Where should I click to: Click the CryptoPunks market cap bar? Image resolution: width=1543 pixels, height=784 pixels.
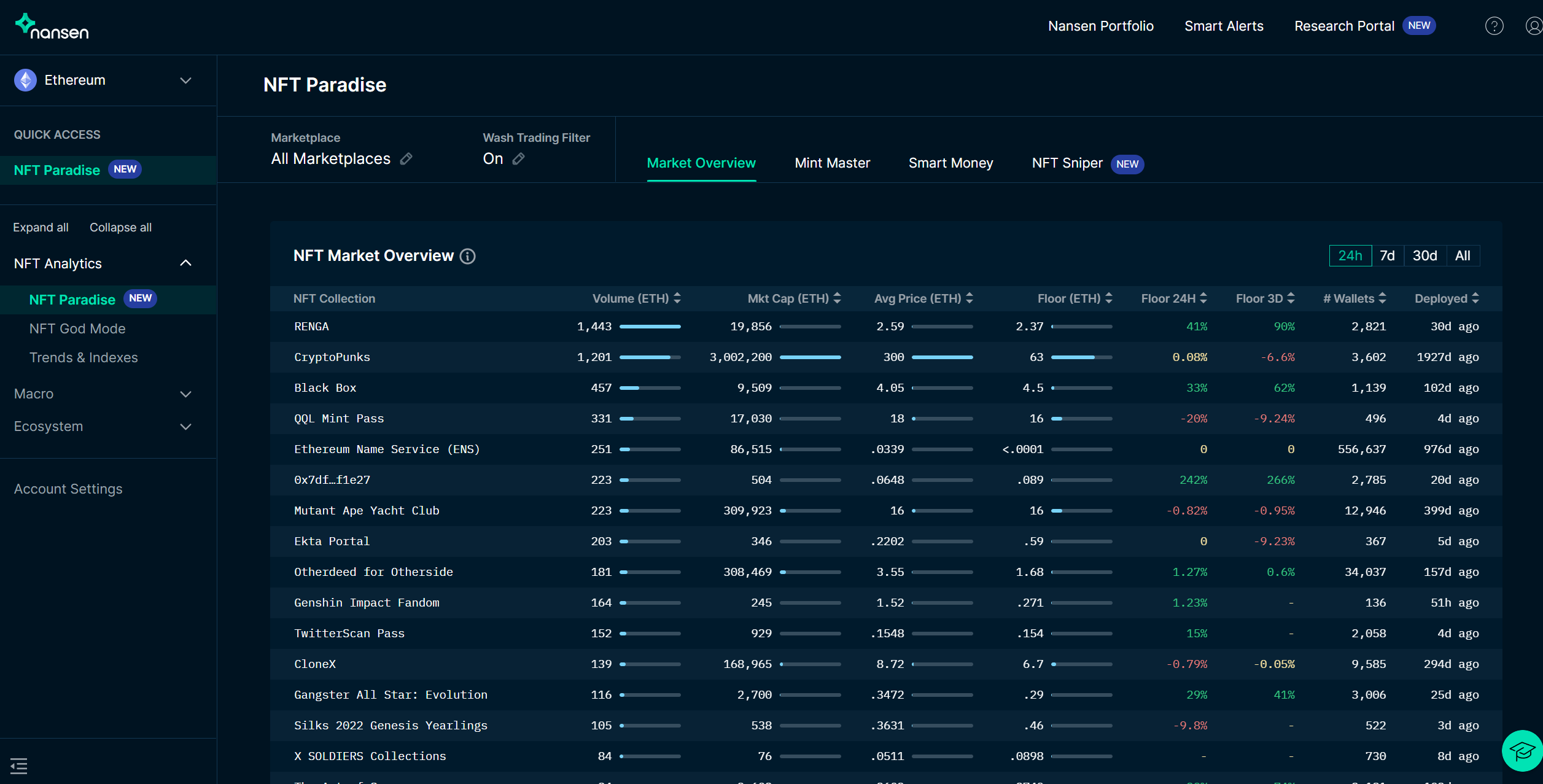click(810, 357)
